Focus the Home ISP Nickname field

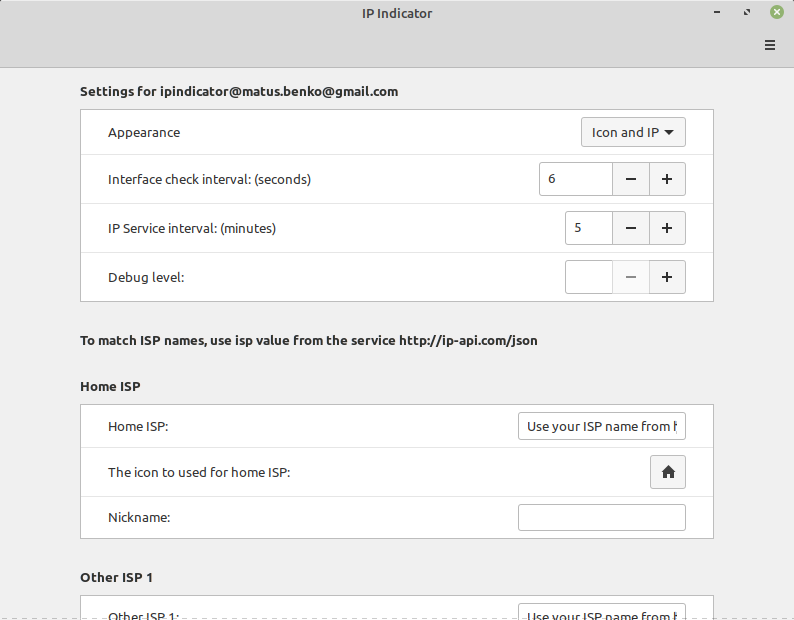point(602,517)
